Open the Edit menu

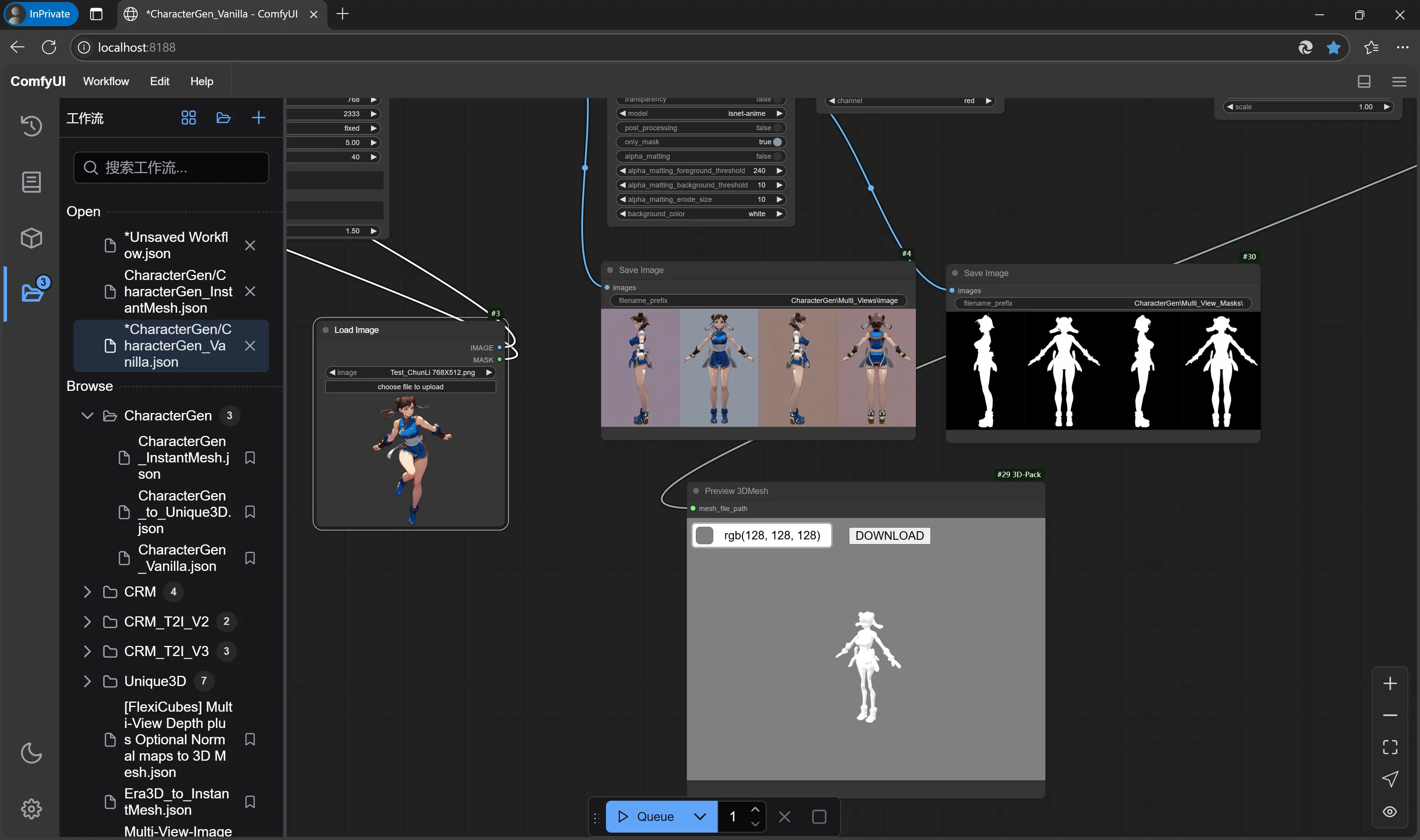tap(159, 82)
